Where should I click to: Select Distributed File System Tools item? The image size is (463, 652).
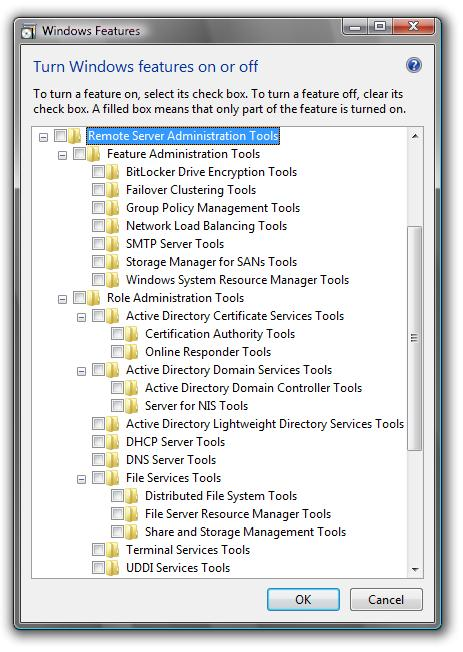tap(221, 496)
